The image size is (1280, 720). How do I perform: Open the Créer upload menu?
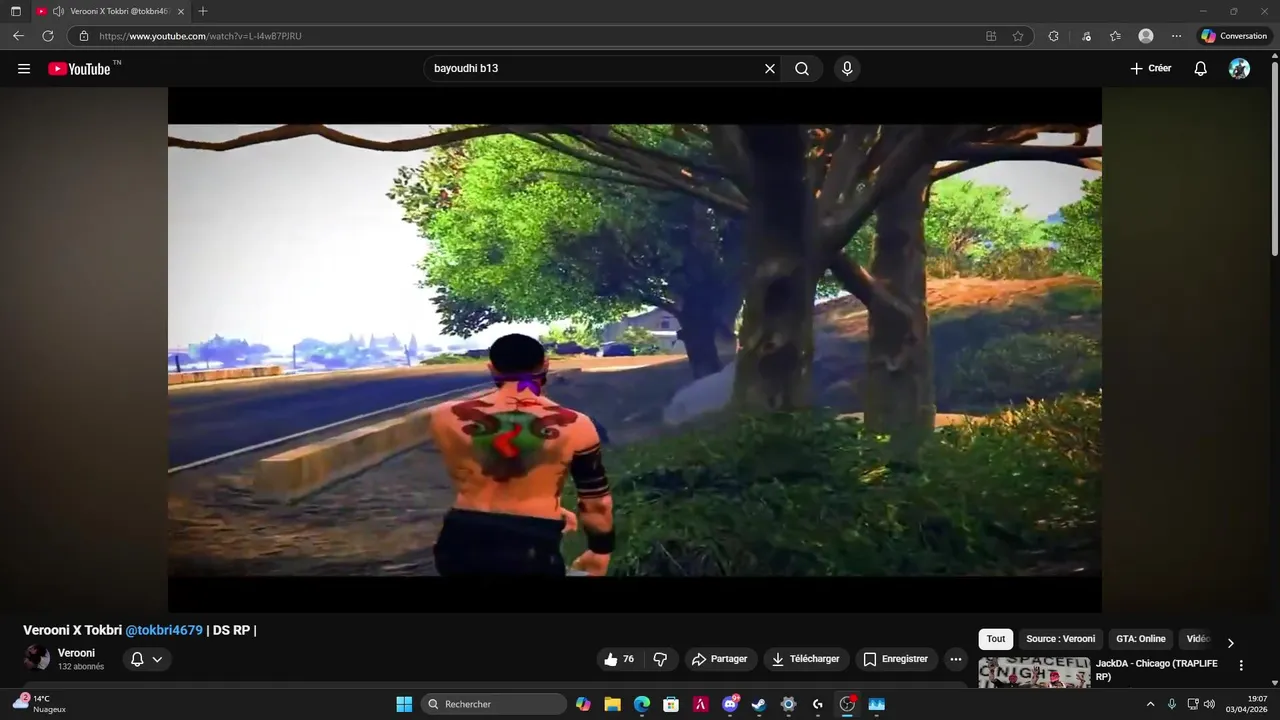coord(1150,69)
